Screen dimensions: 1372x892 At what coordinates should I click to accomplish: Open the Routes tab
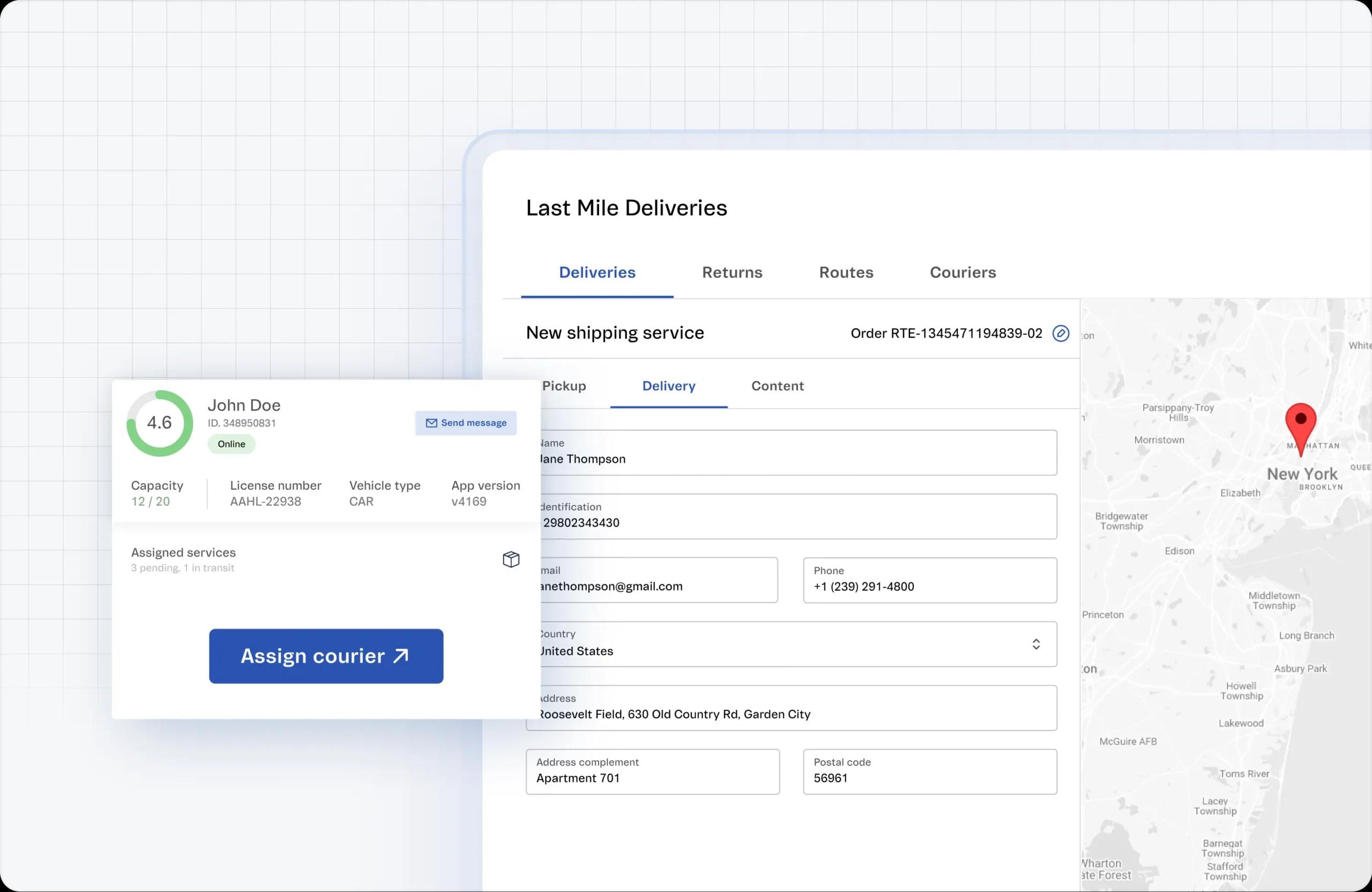pyautogui.click(x=846, y=273)
